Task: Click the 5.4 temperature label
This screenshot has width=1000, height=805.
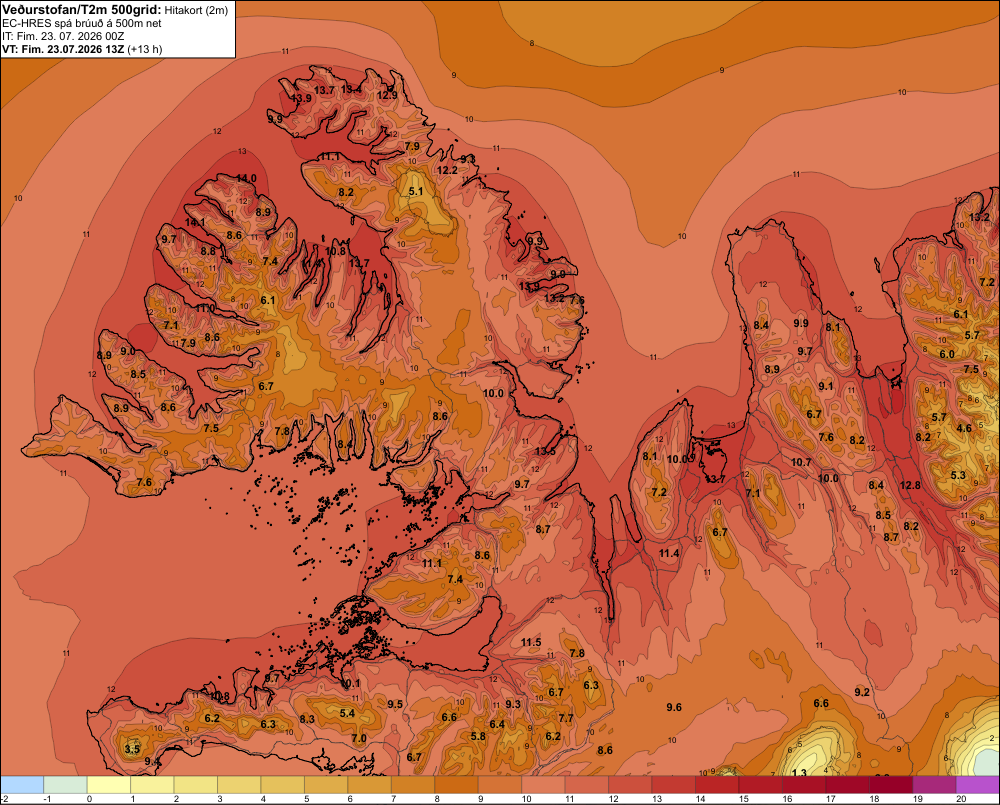Action: click(x=347, y=713)
